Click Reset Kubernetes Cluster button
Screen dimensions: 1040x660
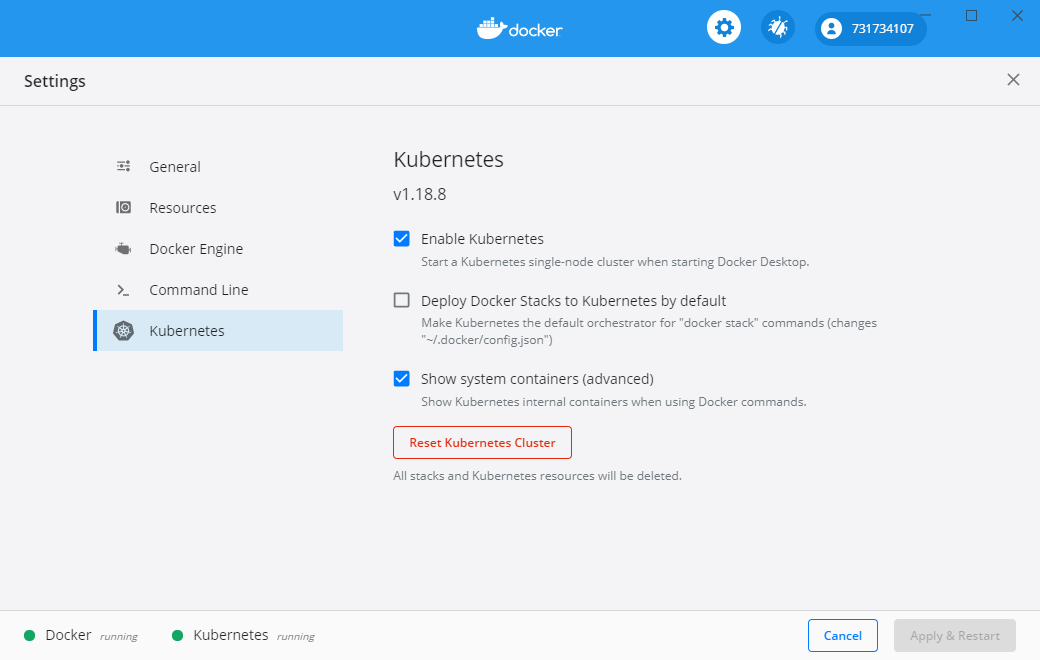[x=482, y=442]
